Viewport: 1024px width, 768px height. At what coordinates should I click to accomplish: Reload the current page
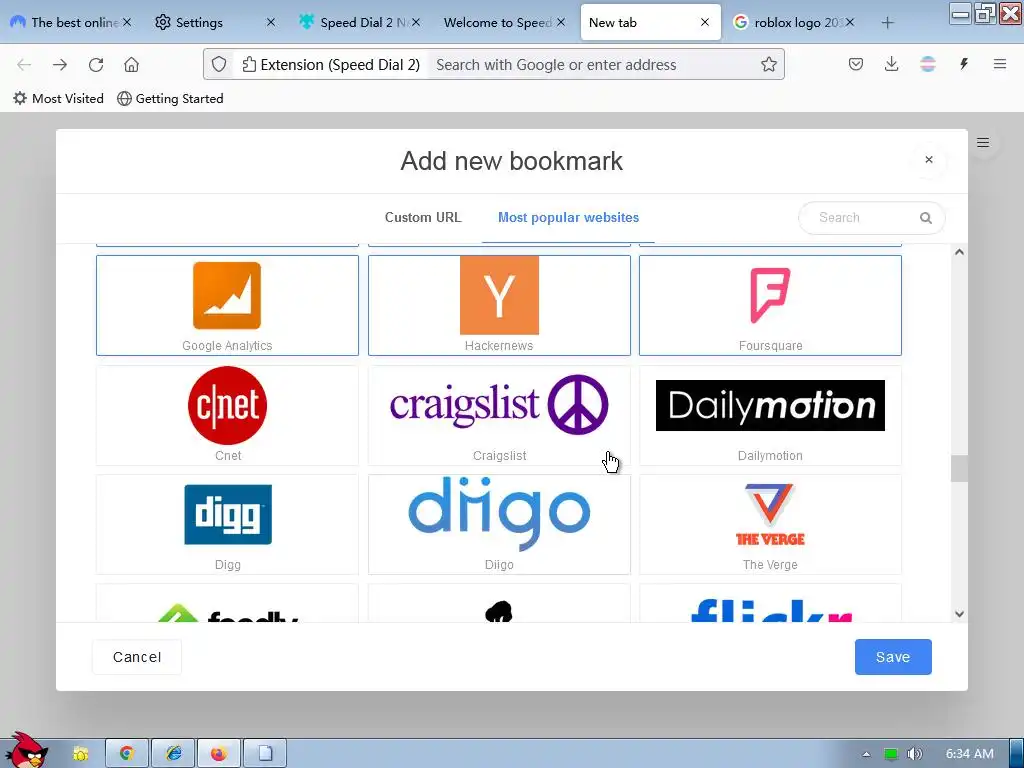point(96,65)
